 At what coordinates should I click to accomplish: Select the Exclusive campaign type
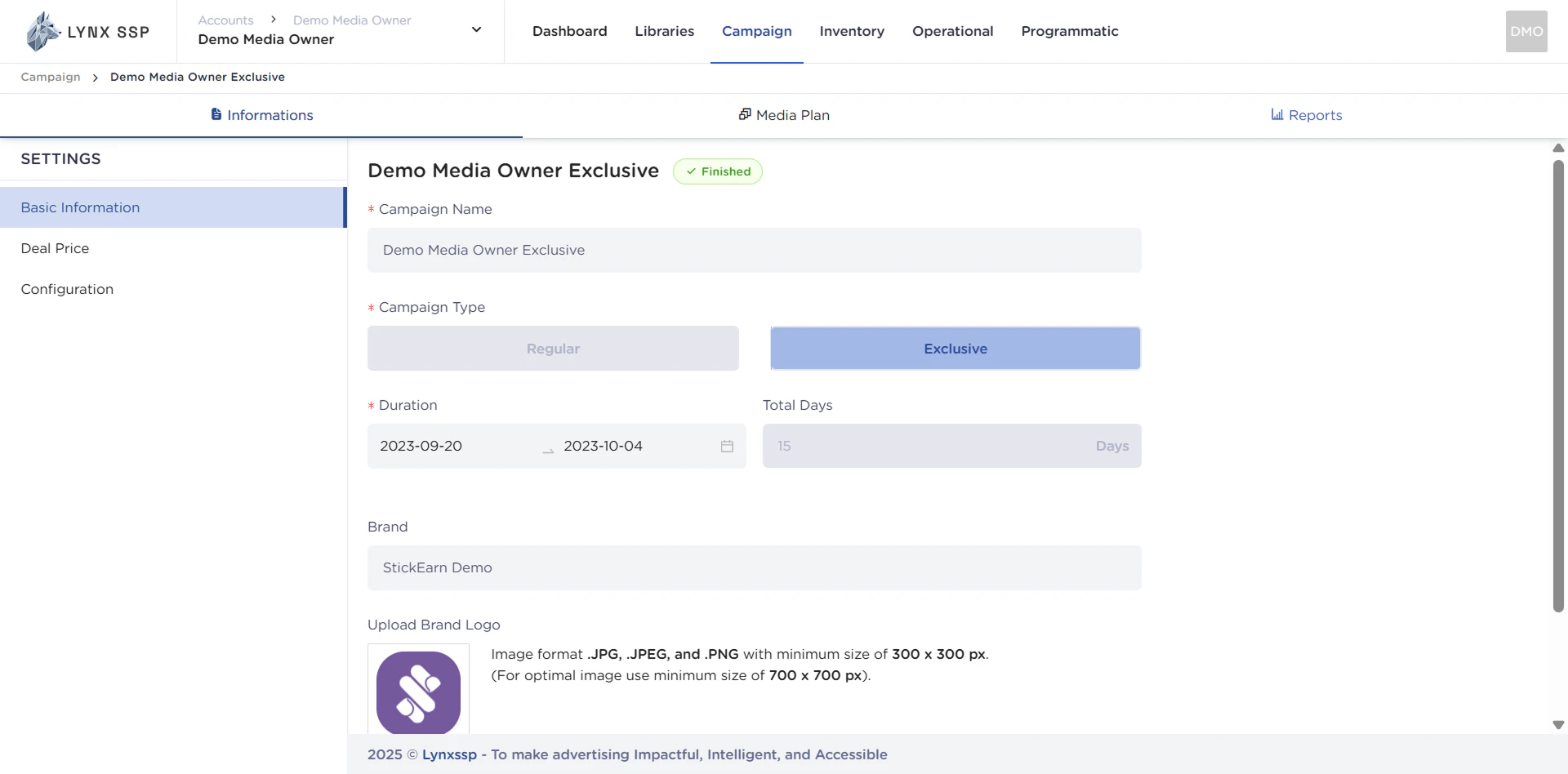(x=955, y=348)
